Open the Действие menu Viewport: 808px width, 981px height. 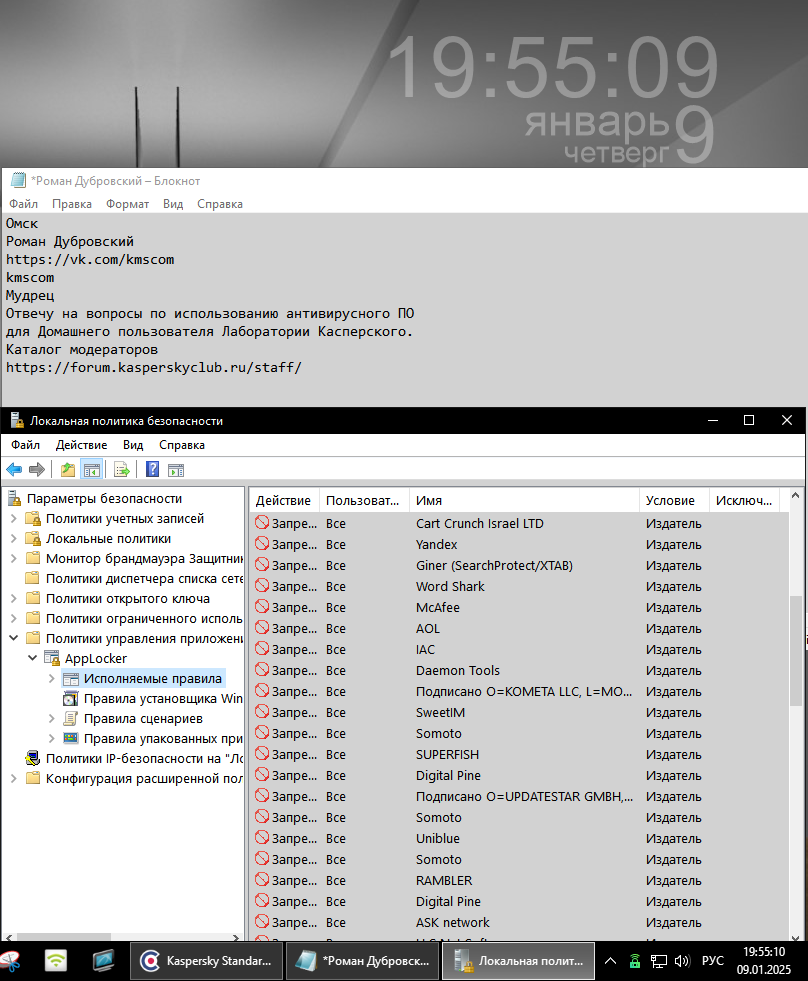click(x=81, y=445)
